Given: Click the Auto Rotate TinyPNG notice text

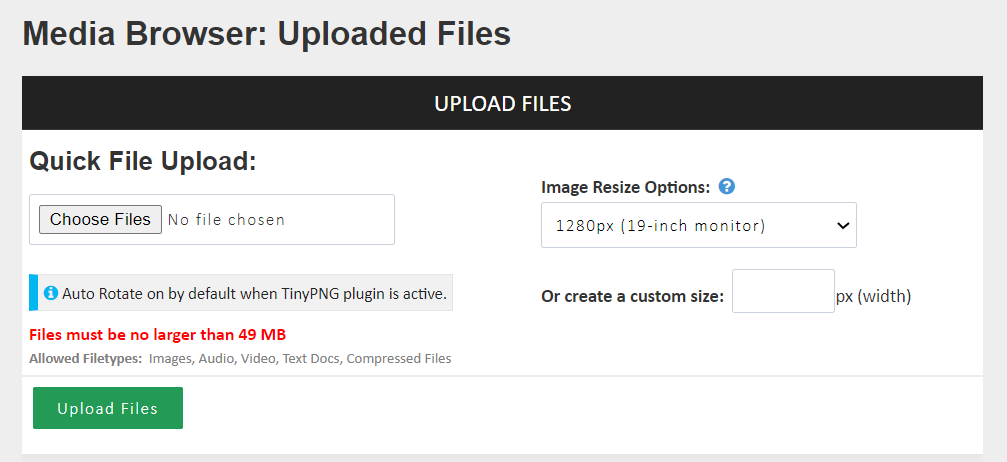Looking at the screenshot, I should pos(254,294).
